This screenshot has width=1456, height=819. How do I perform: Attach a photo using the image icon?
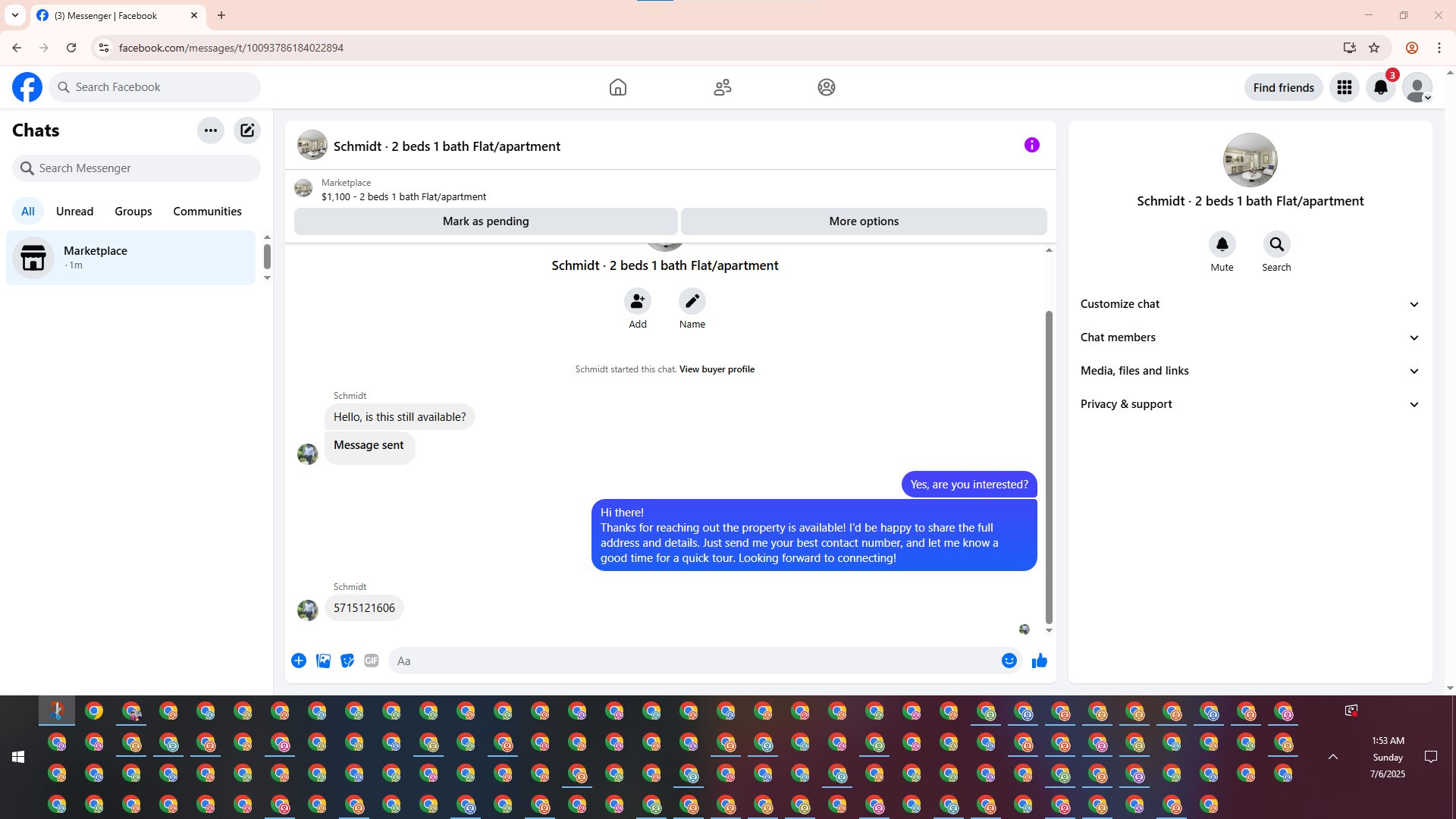tap(323, 661)
